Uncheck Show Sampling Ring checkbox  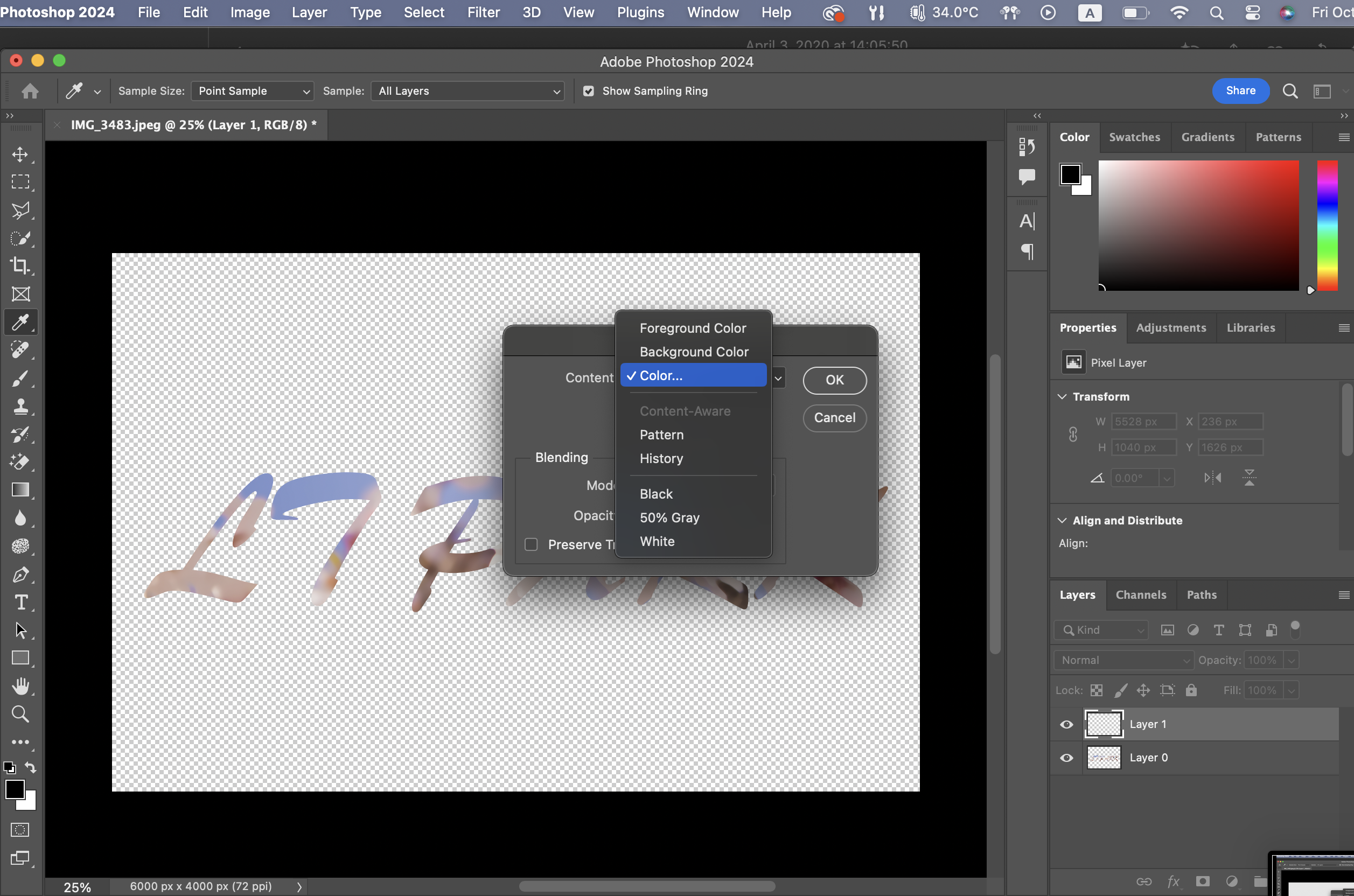589,91
